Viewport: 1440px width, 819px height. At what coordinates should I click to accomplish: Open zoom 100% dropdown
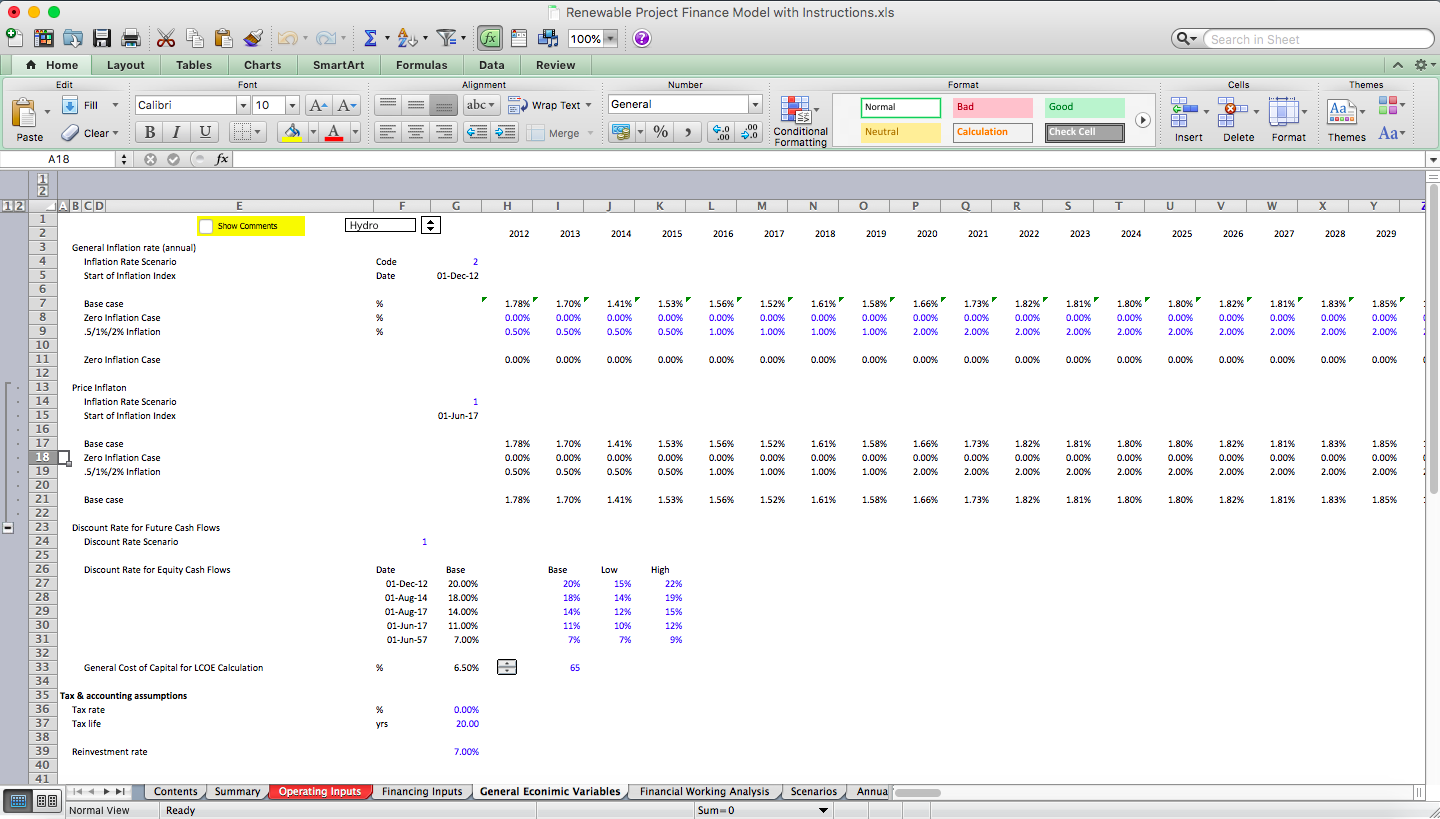[x=610, y=39]
